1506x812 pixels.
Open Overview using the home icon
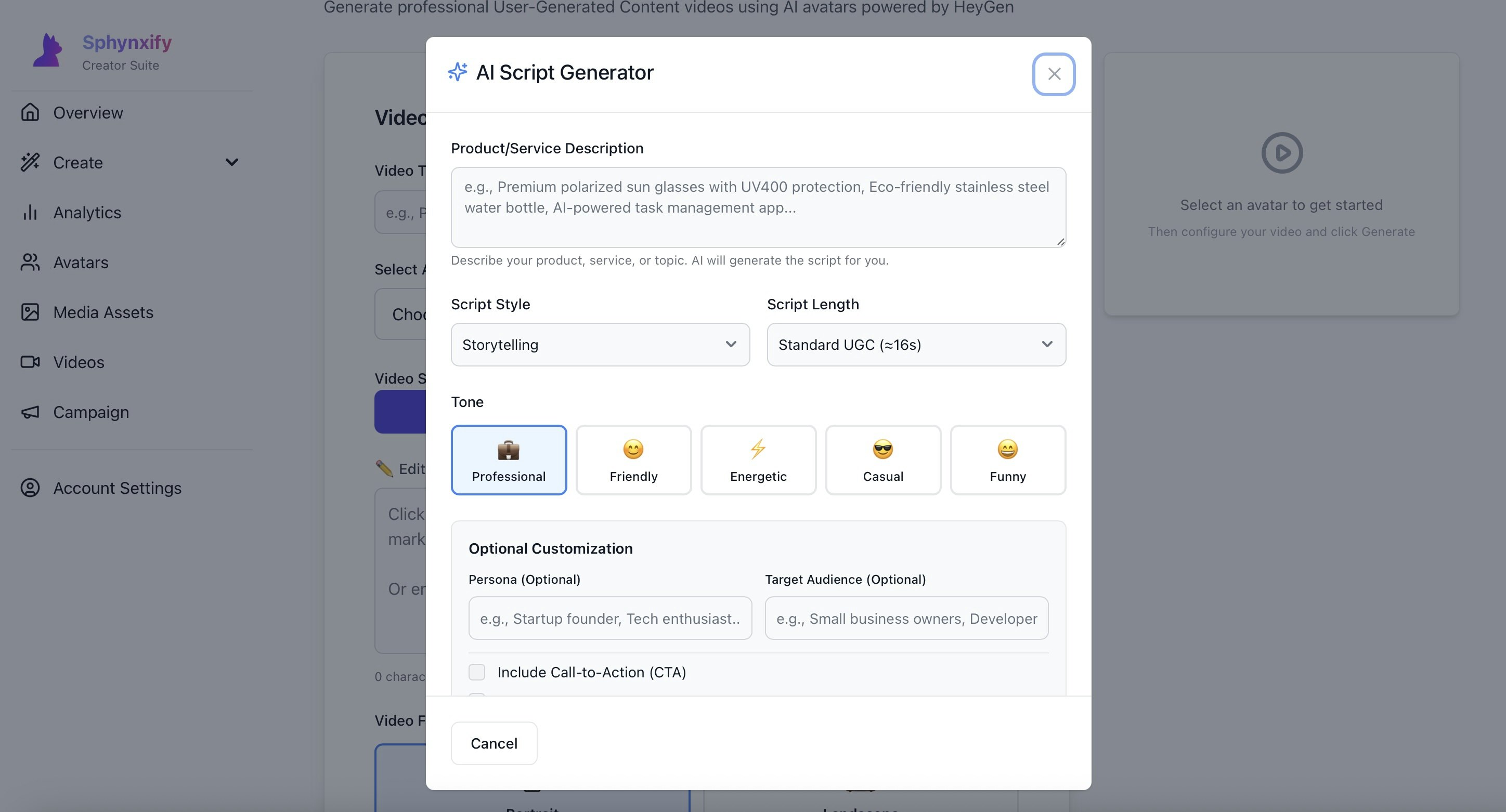point(29,112)
